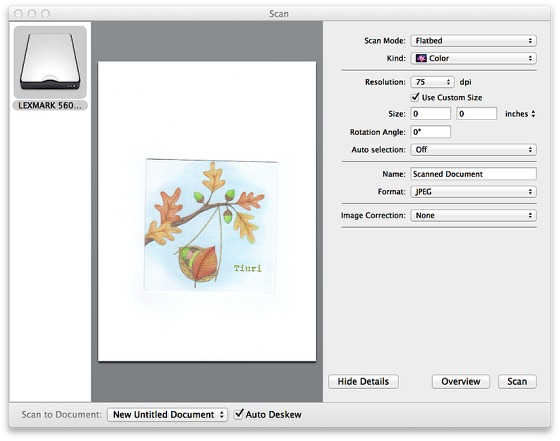Expand the Resolution 75 dpi dropdown

(x=432, y=82)
